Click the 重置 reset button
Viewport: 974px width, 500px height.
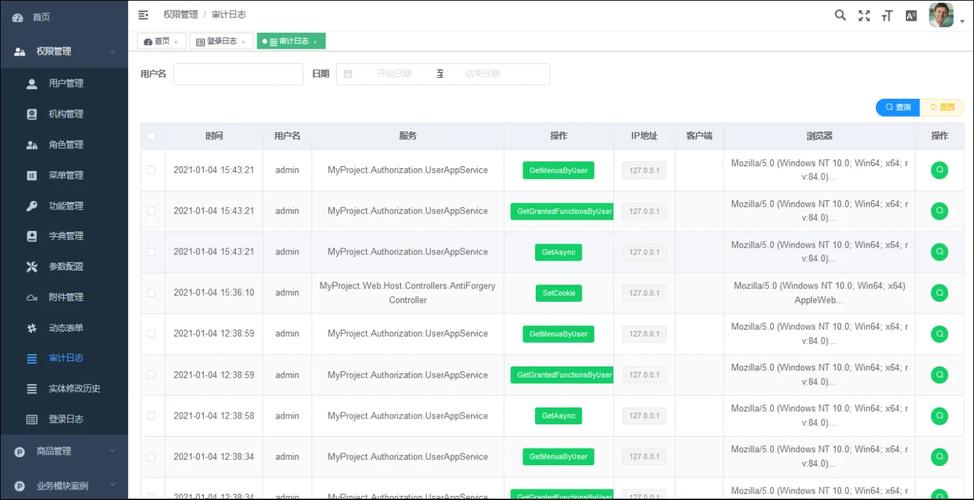pyautogui.click(x=943, y=107)
